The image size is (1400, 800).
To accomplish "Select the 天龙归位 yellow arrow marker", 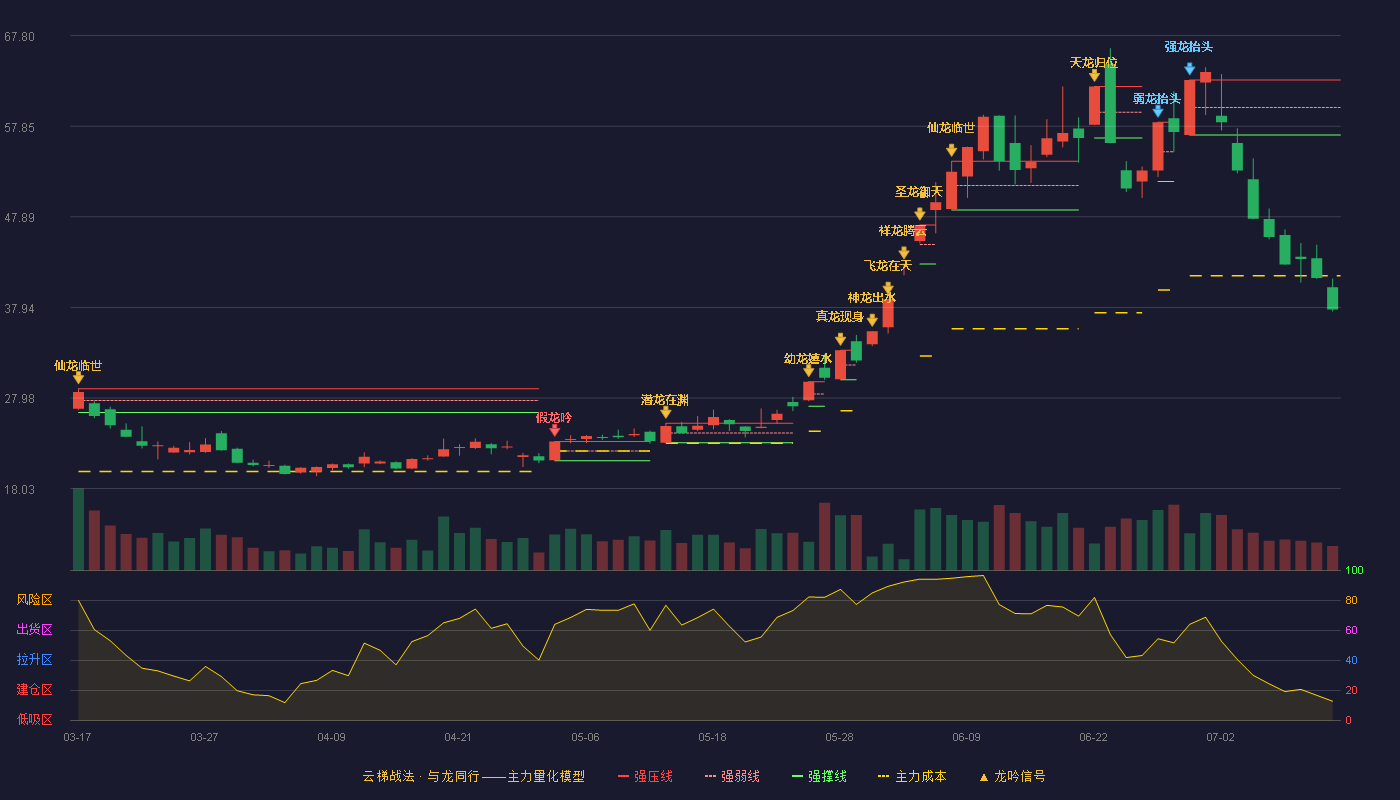I will [x=1094, y=75].
